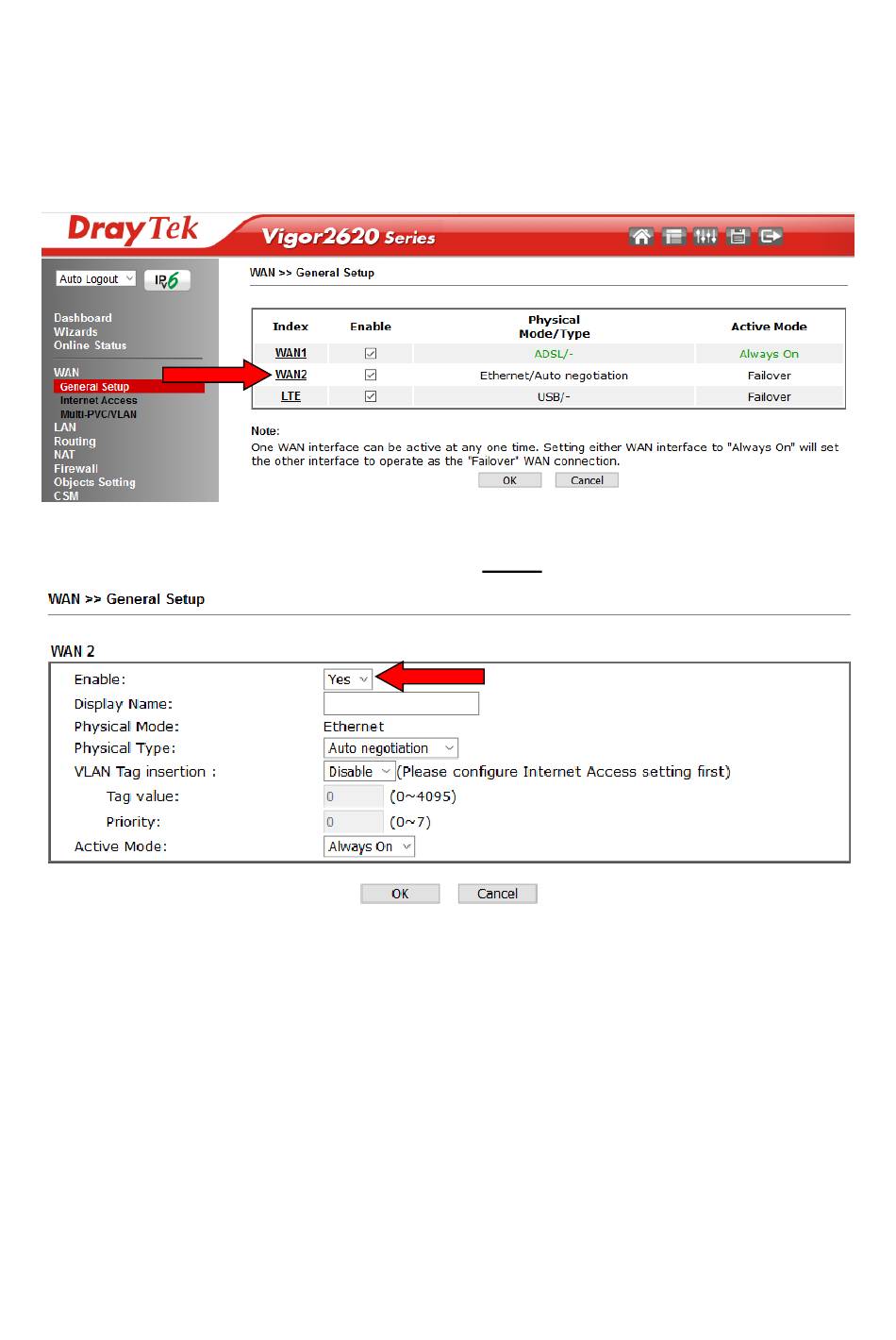Viewport: 896px width, 1340px height.
Task: Open Wizards in the sidebar menu
Action: [x=75, y=332]
